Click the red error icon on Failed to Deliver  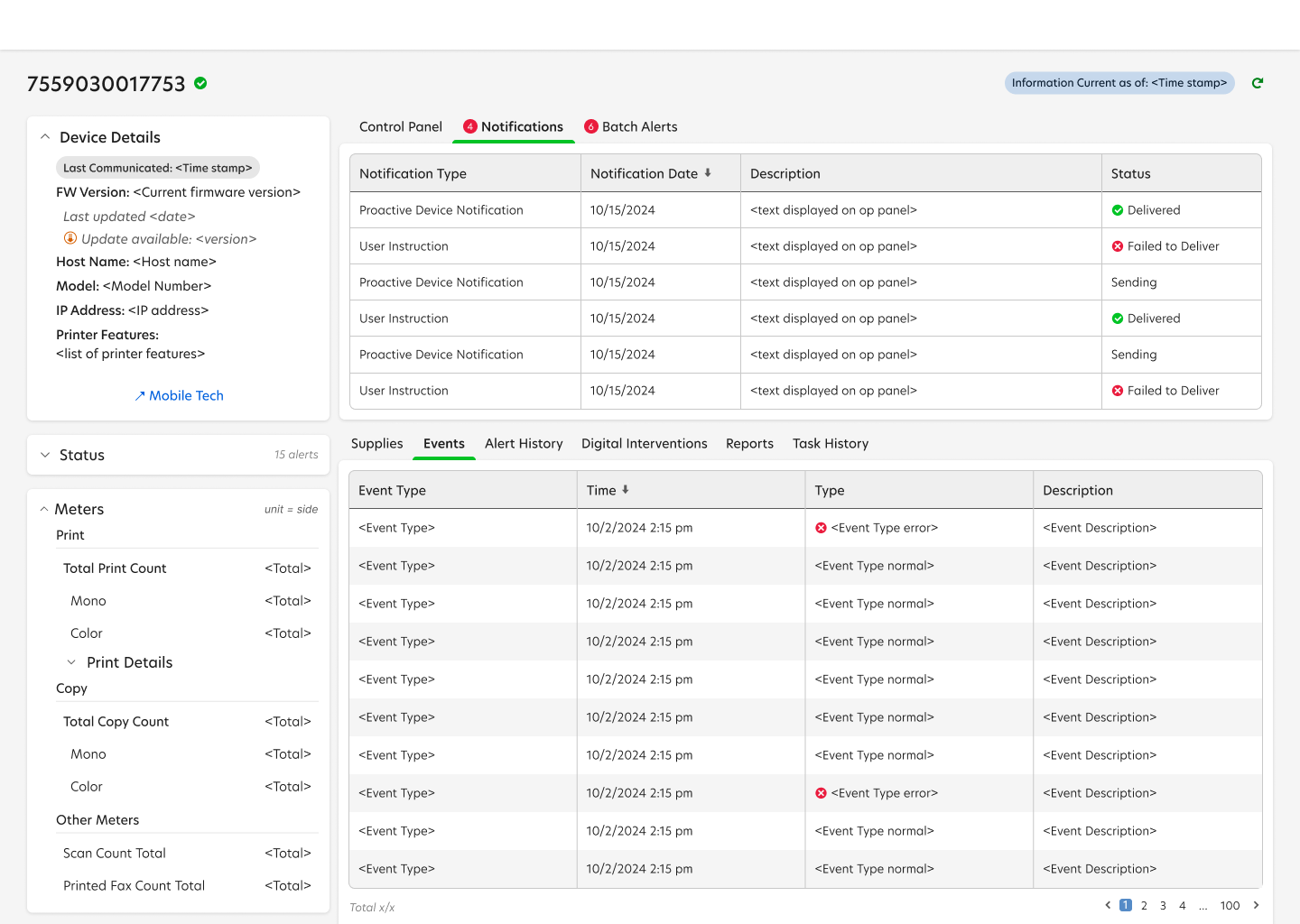tap(1117, 245)
